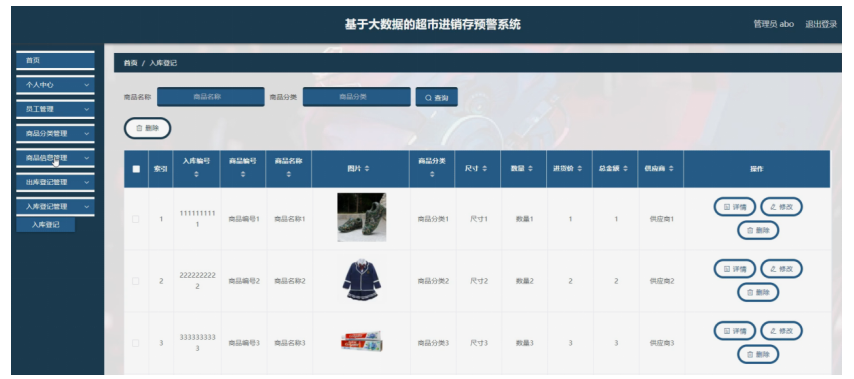Image resolution: width=854 pixels, height=379 pixels.
Task: Open 首页 in sidebar
Action: point(55,60)
